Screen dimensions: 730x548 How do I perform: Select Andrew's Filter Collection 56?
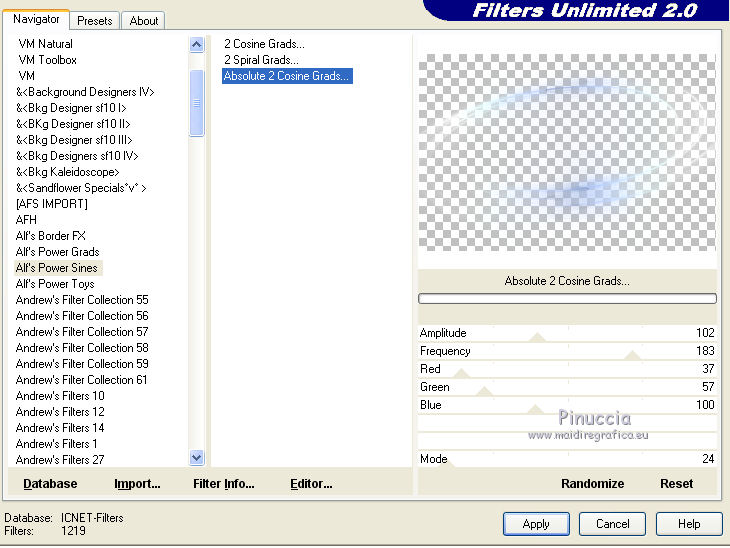pos(82,316)
